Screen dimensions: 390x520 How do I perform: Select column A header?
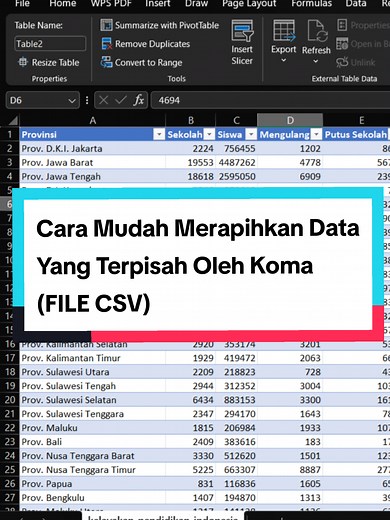click(x=92, y=120)
